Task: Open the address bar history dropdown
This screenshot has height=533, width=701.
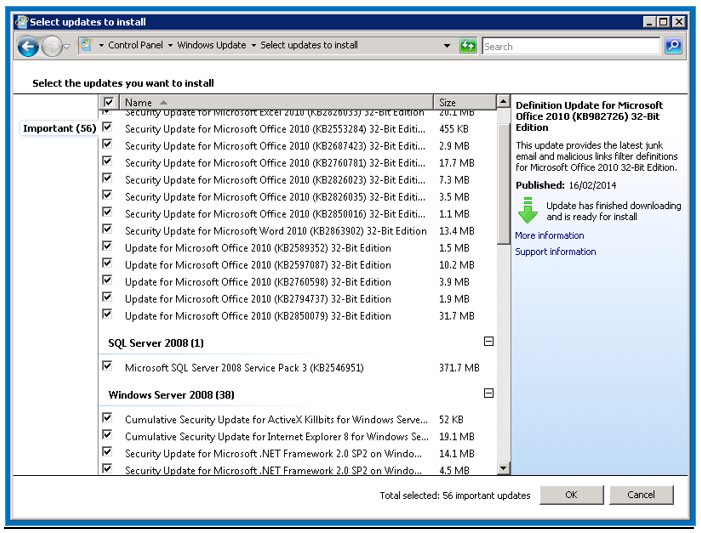Action: [447, 46]
